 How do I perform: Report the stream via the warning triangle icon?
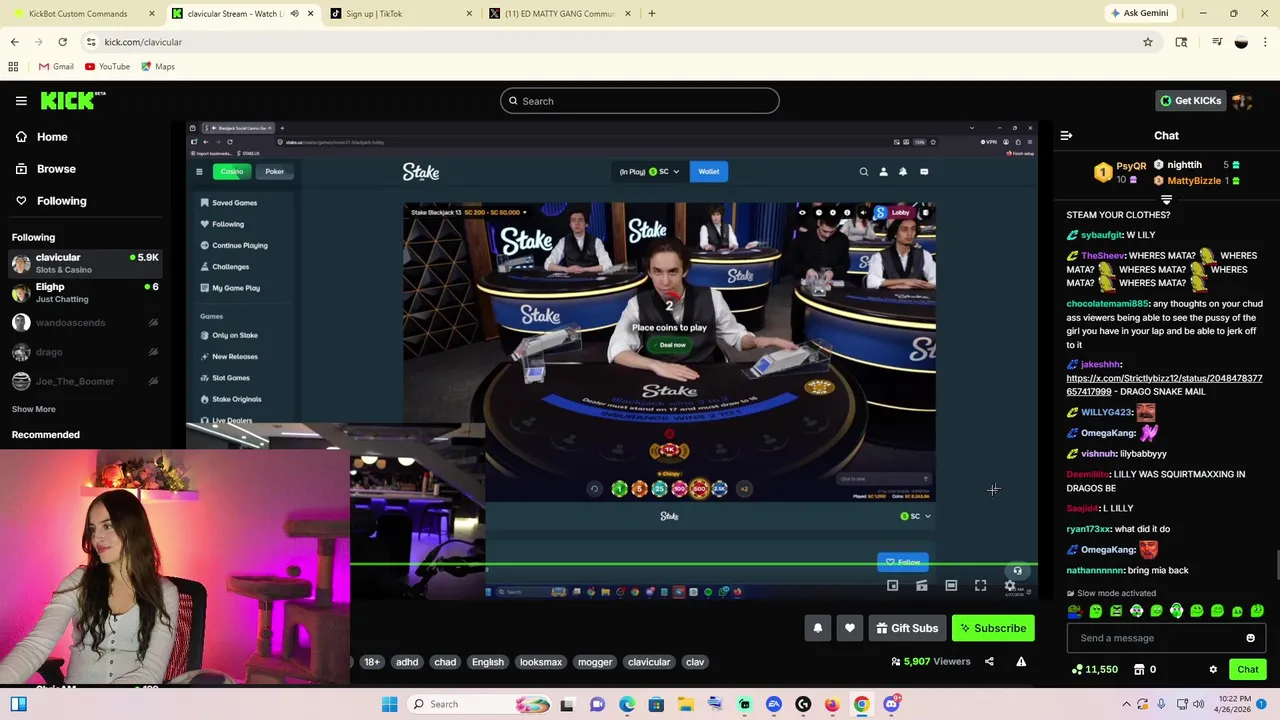[x=1021, y=661]
